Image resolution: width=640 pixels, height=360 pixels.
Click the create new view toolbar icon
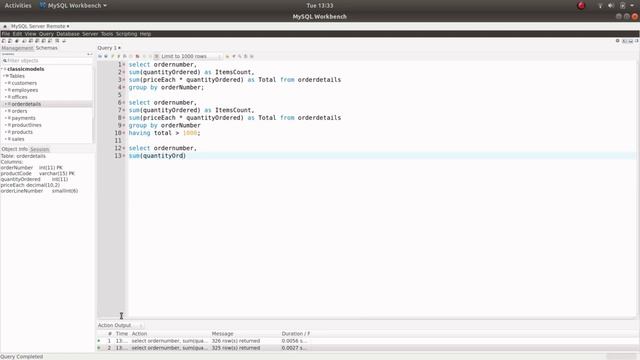37,41
